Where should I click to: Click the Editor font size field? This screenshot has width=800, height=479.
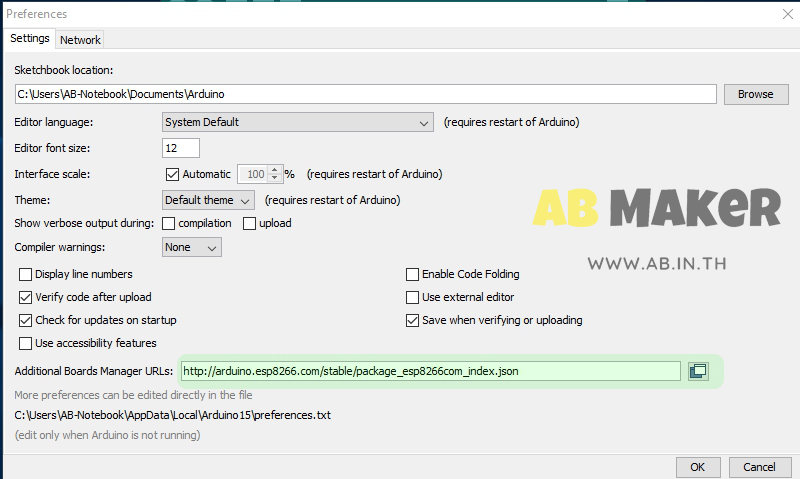[x=181, y=148]
